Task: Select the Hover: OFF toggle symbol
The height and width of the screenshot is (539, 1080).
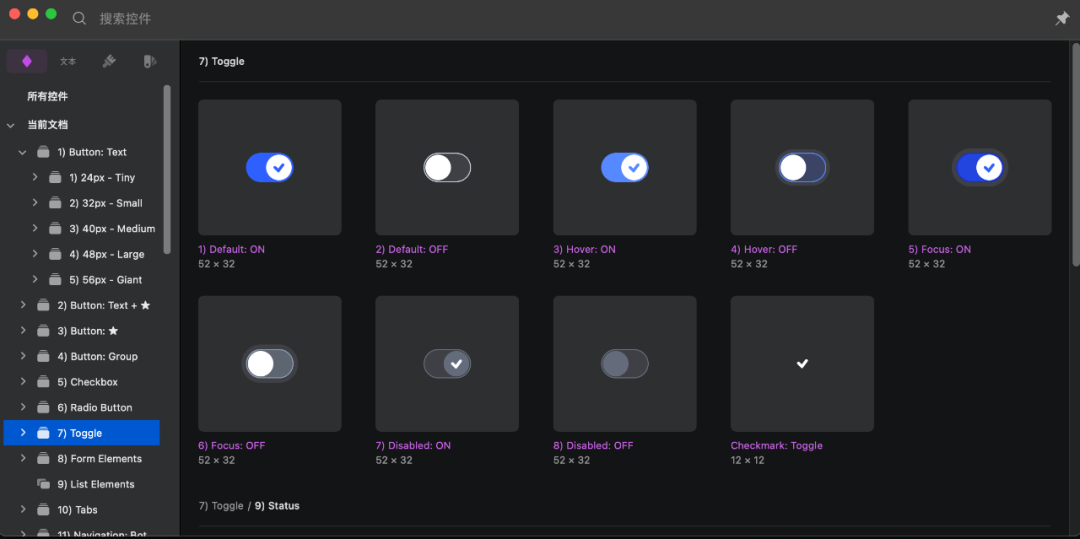Action: (802, 167)
